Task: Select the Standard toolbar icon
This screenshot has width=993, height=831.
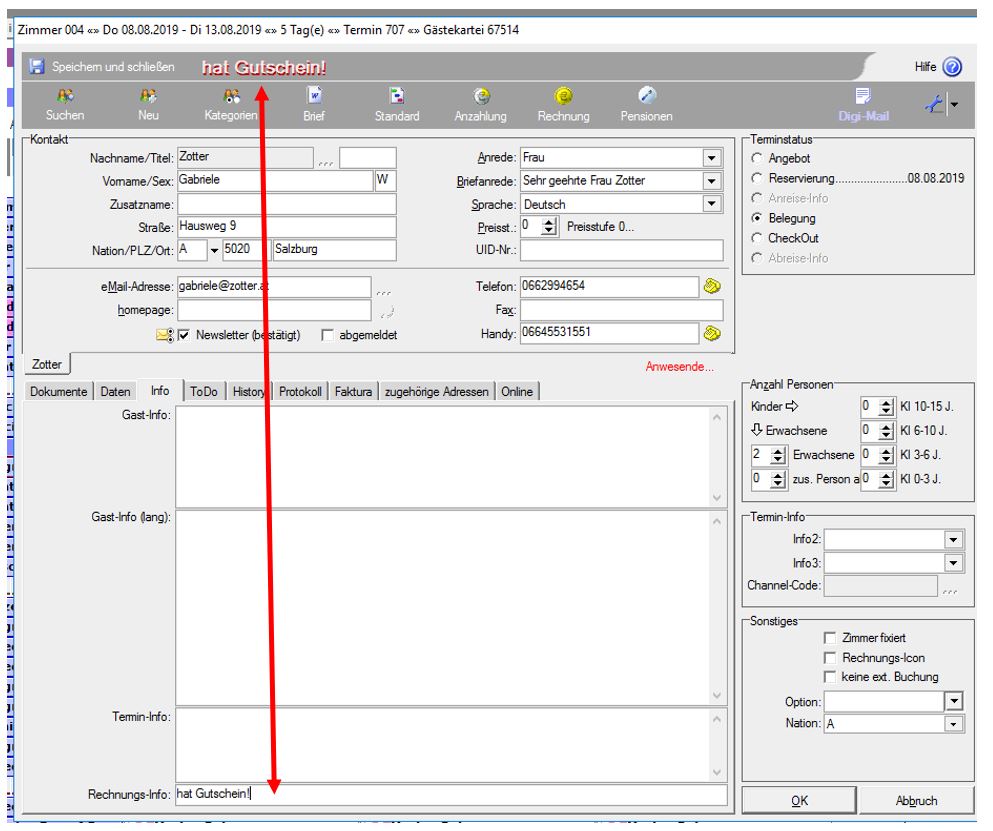Action: [397, 105]
